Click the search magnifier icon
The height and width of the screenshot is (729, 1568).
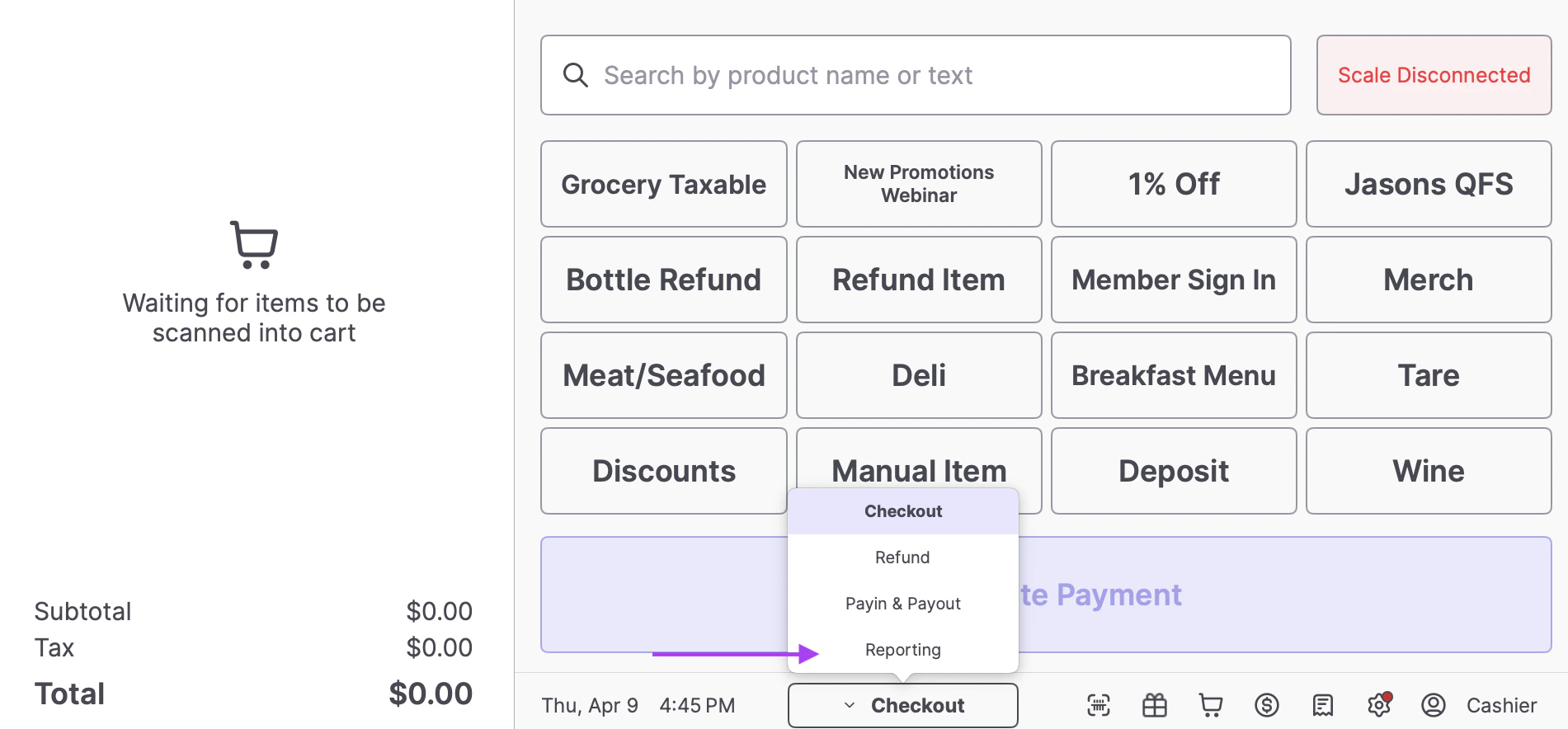[575, 75]
